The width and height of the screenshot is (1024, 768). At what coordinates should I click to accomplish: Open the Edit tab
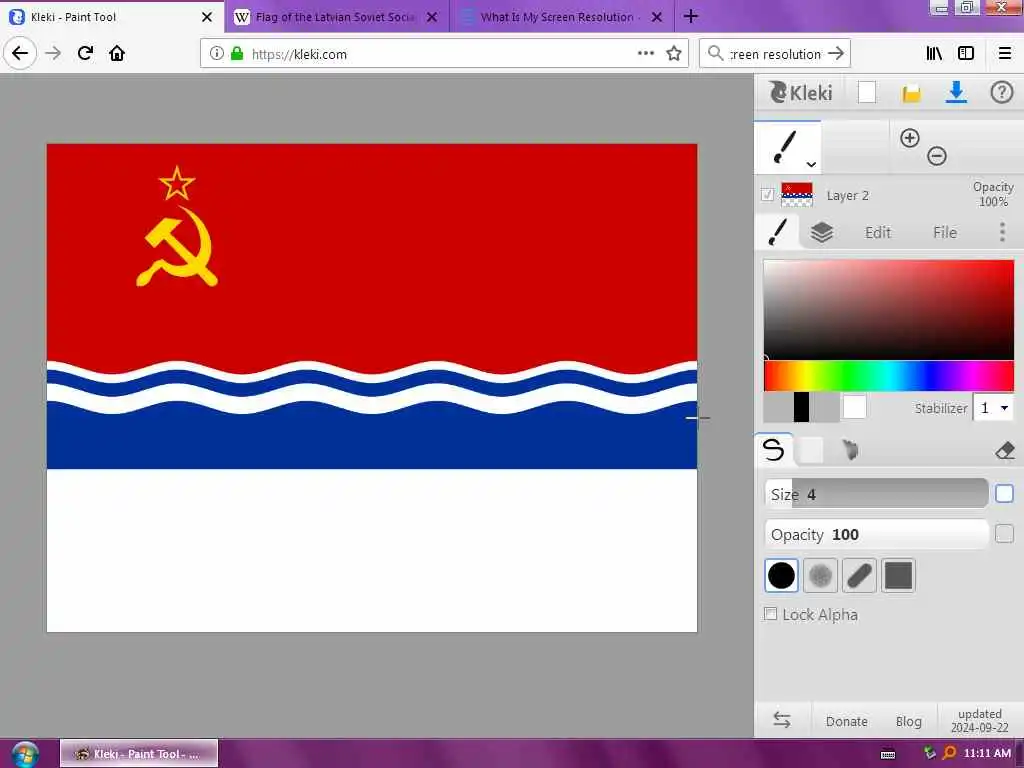[x=878, y=232]
